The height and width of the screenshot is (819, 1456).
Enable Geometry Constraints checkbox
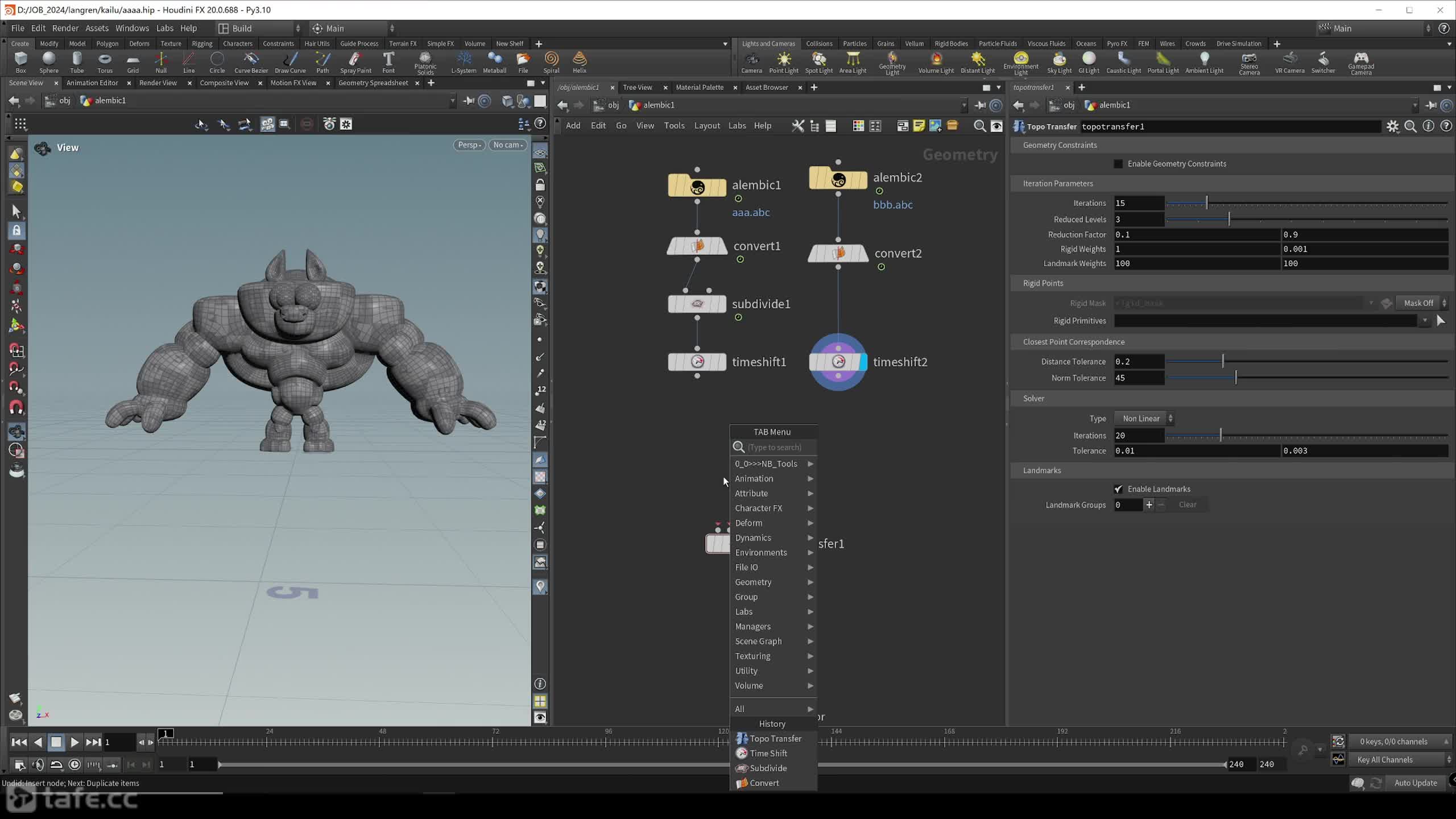(1118, 164)
